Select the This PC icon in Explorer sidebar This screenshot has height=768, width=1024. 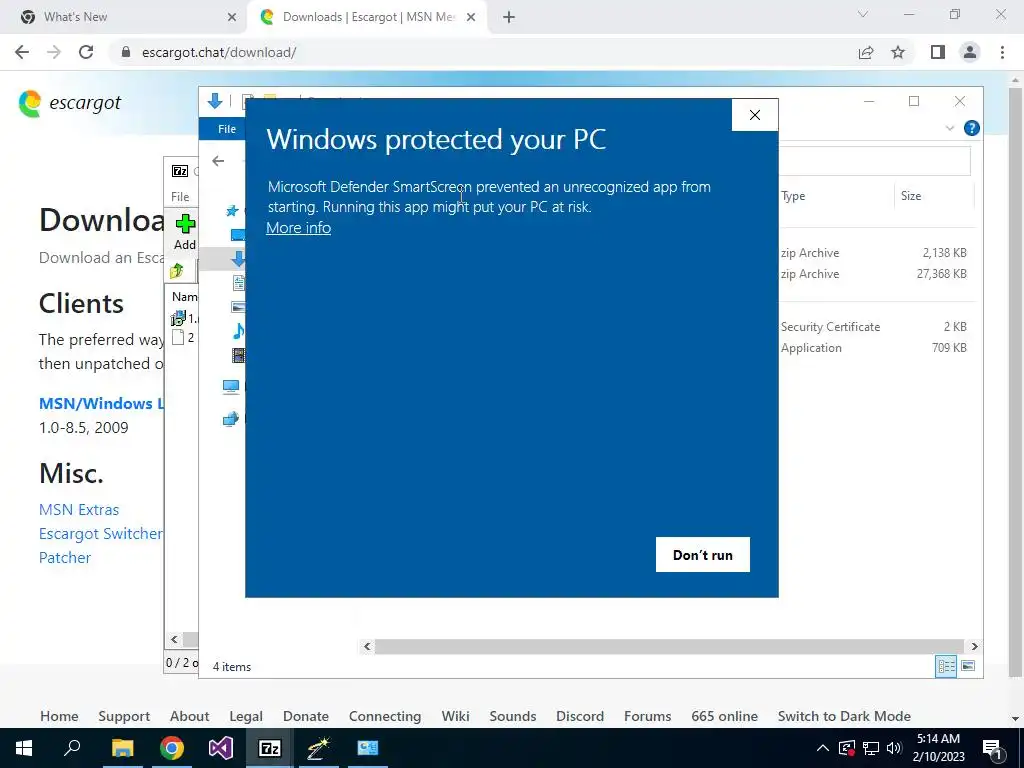(x=231, y=387)
